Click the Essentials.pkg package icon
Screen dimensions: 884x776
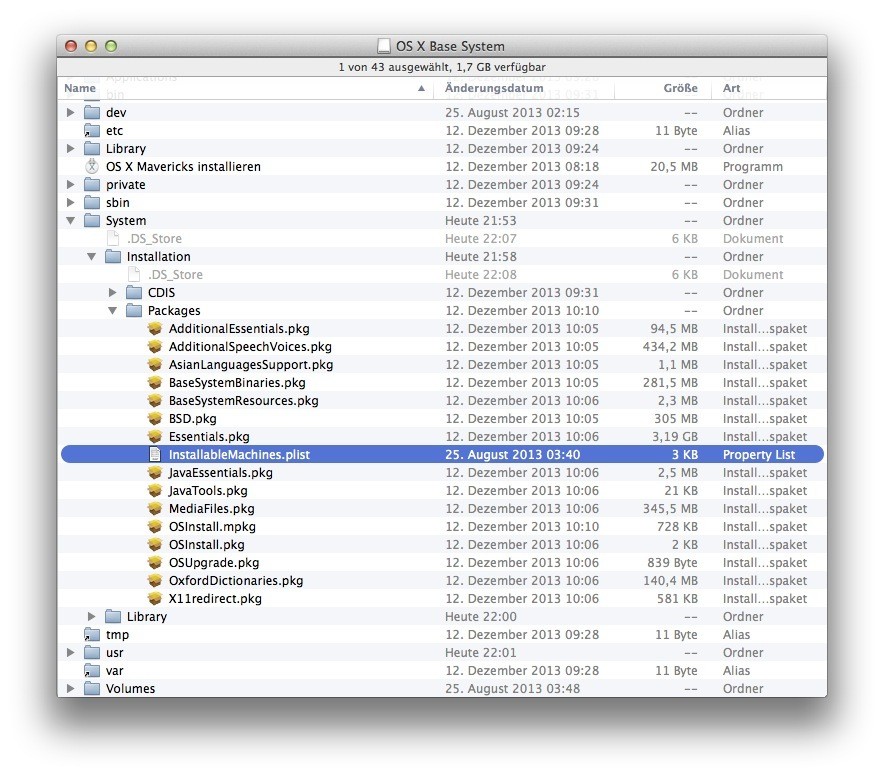[154, 437]
